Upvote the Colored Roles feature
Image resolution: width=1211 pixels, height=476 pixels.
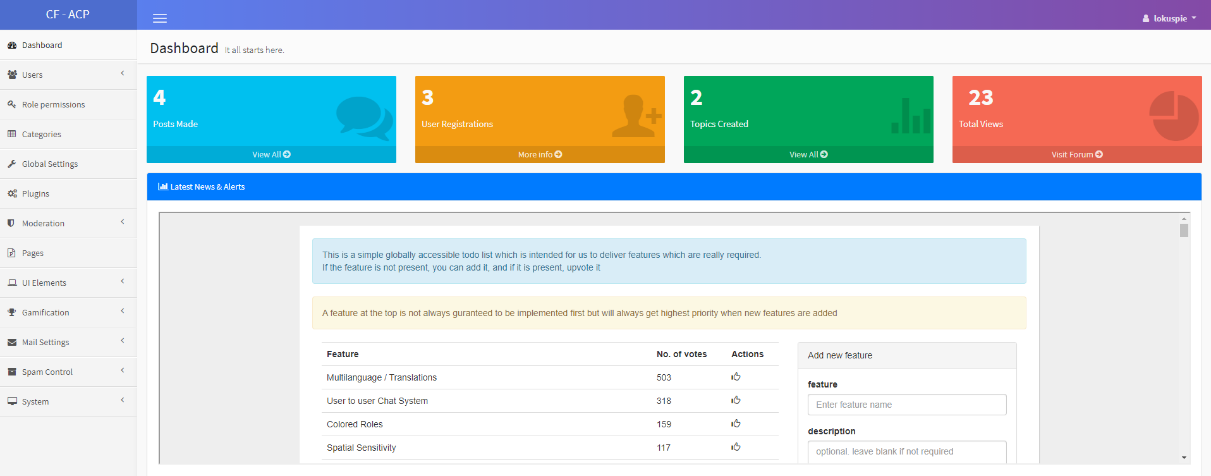click(736, 424)
